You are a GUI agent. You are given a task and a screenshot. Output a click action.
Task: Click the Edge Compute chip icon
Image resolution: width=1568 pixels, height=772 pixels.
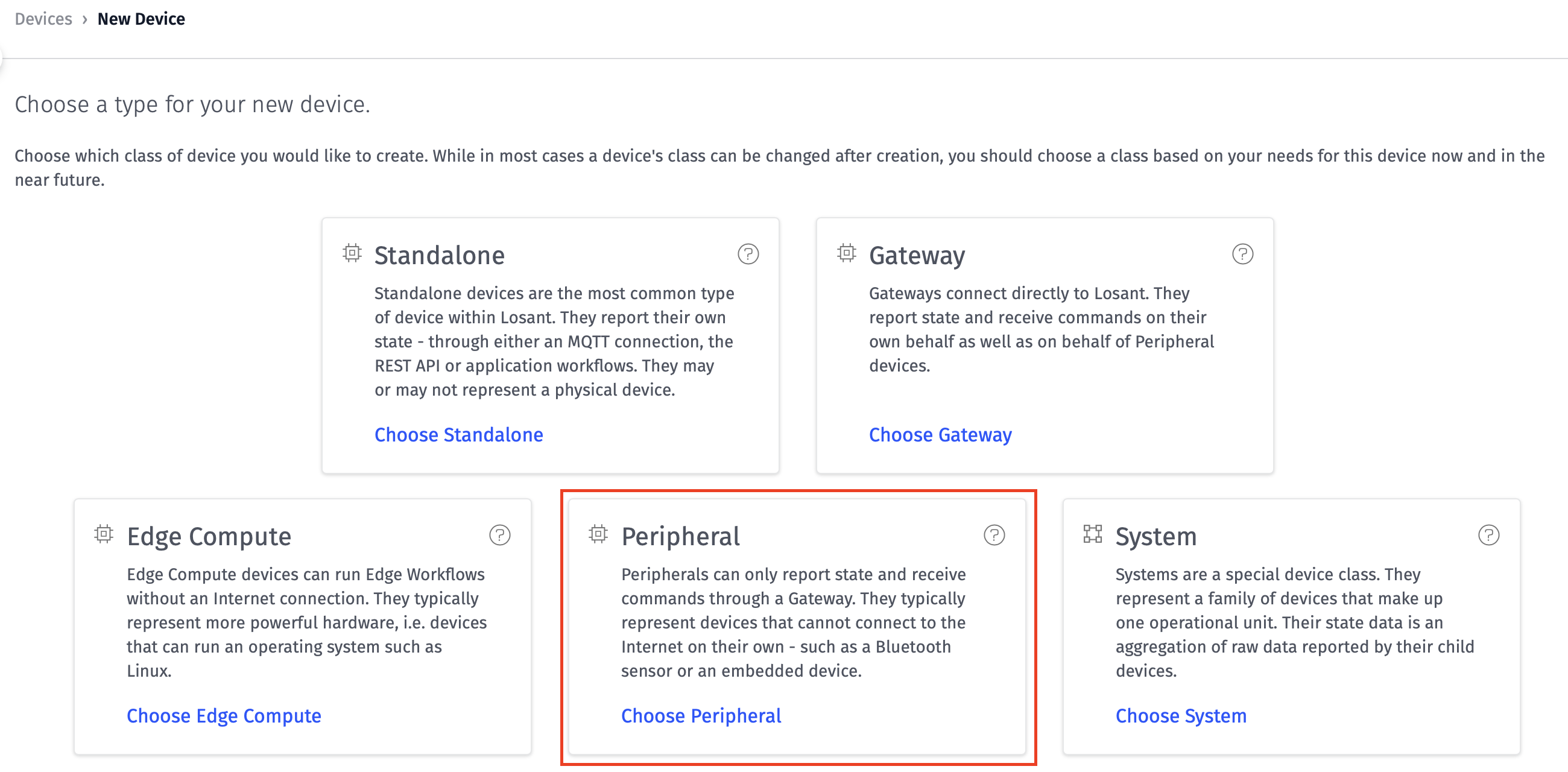[104, 534]
